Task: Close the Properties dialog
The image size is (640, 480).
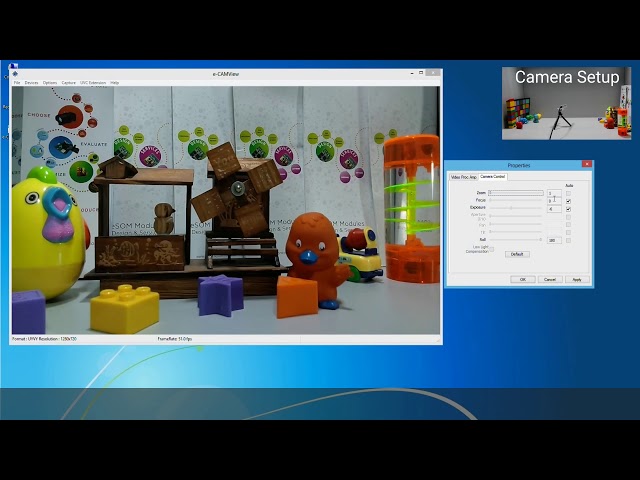Action: point(587,164)
